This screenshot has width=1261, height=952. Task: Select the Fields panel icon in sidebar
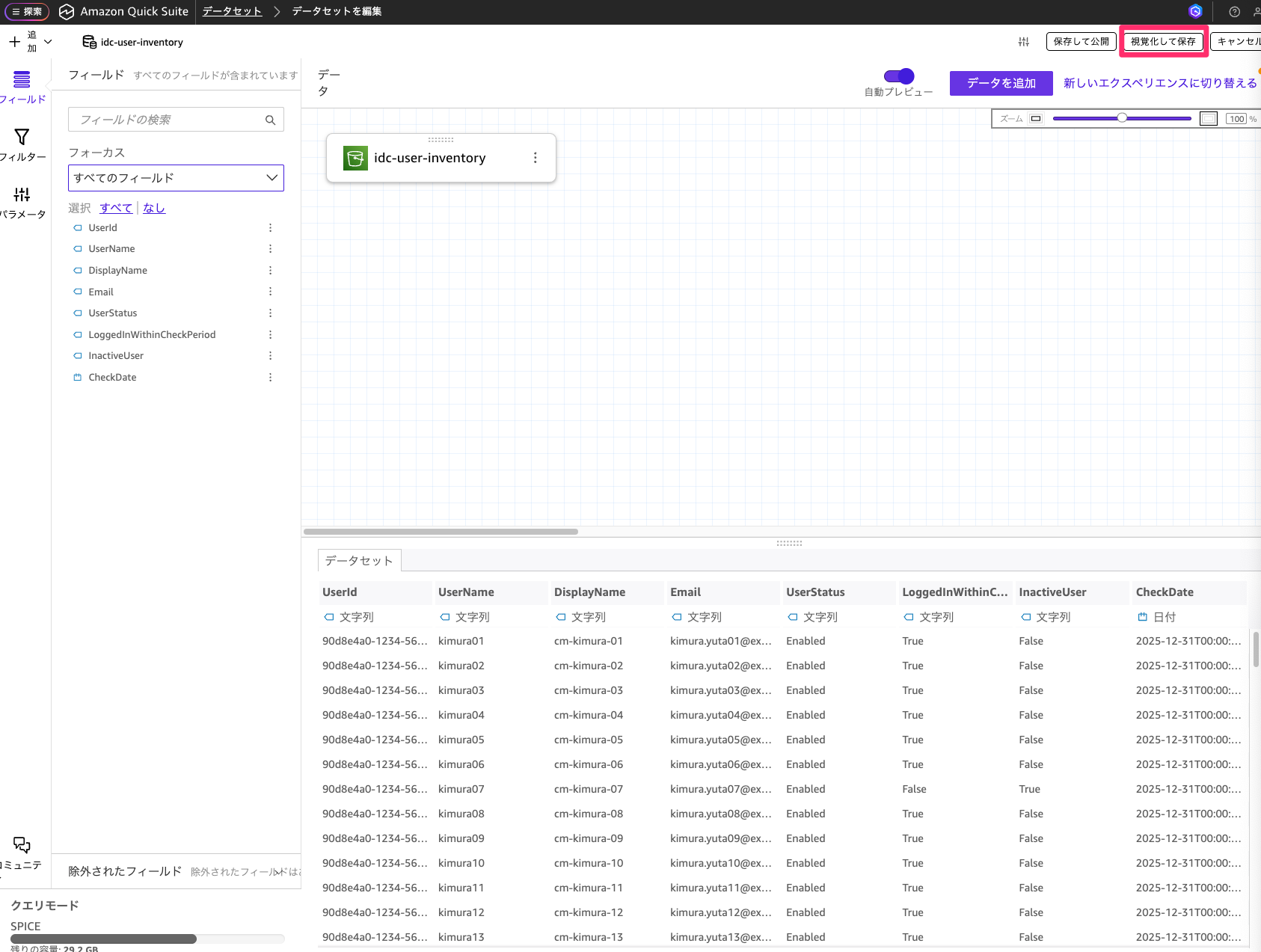pos(22,79)
